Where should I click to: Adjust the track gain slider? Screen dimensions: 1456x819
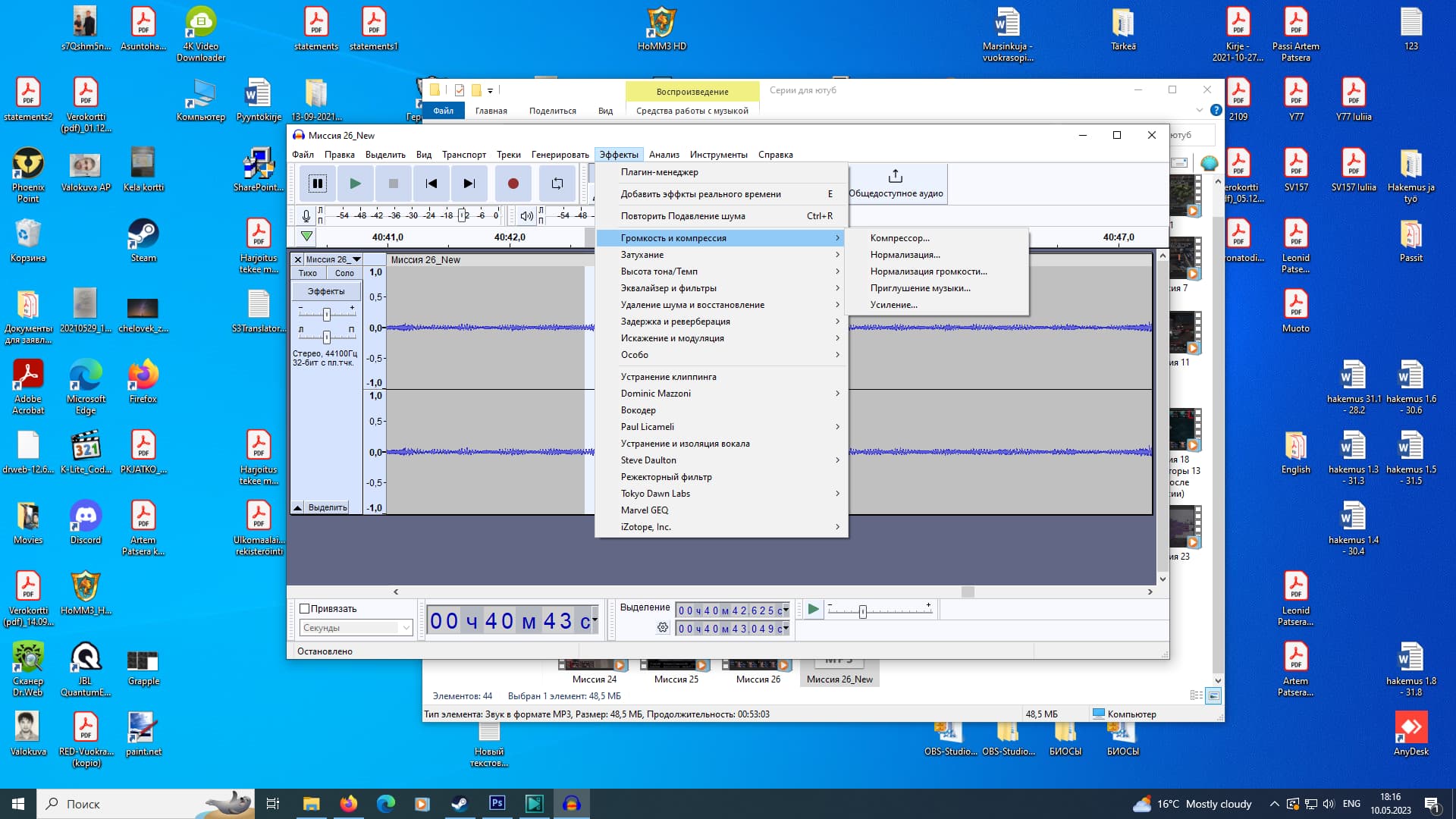[x=327, y=314]
